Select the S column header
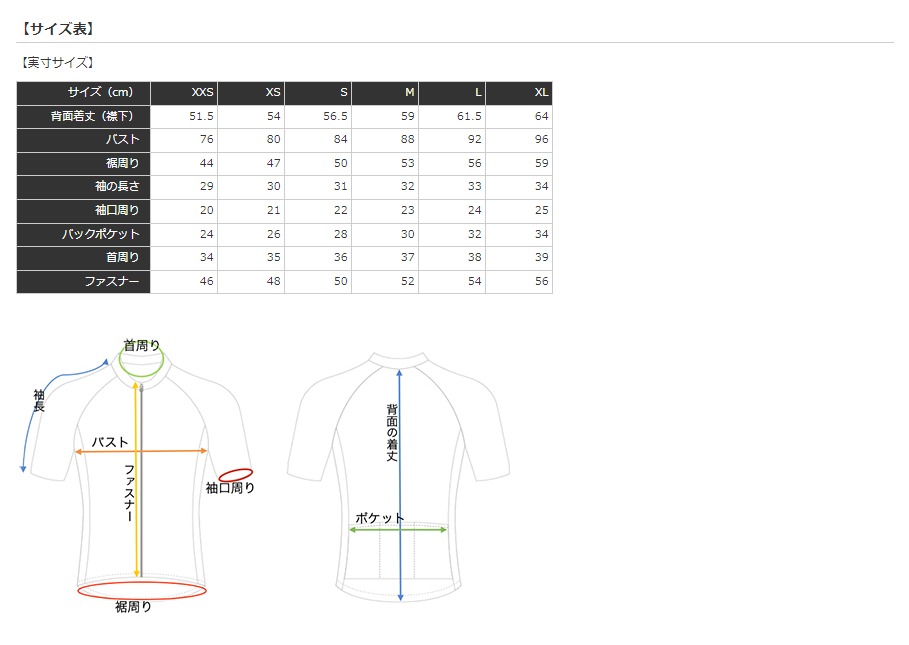 pyautogui.click(x=318, y=93)
